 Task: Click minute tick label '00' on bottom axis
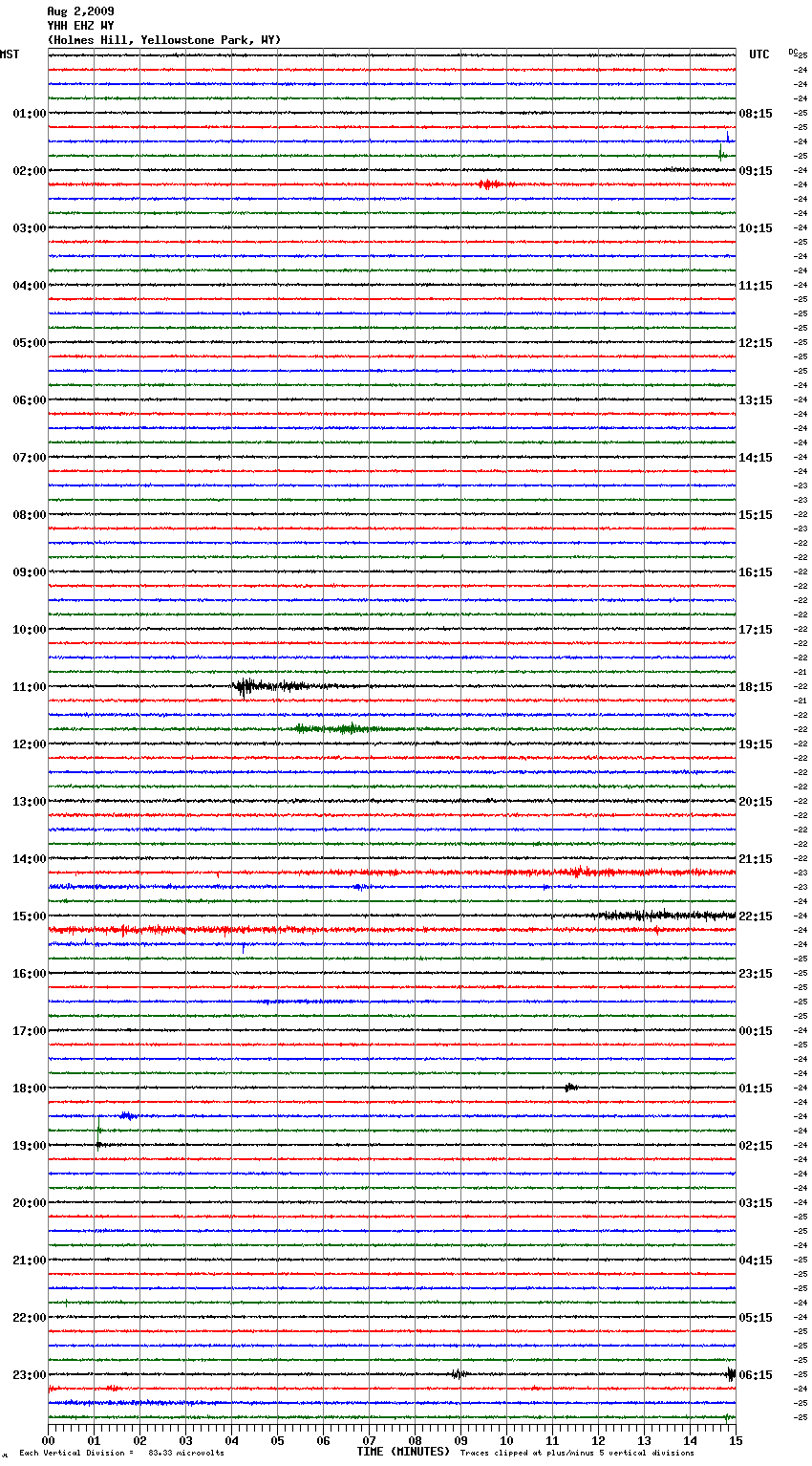click(48, 1440)
